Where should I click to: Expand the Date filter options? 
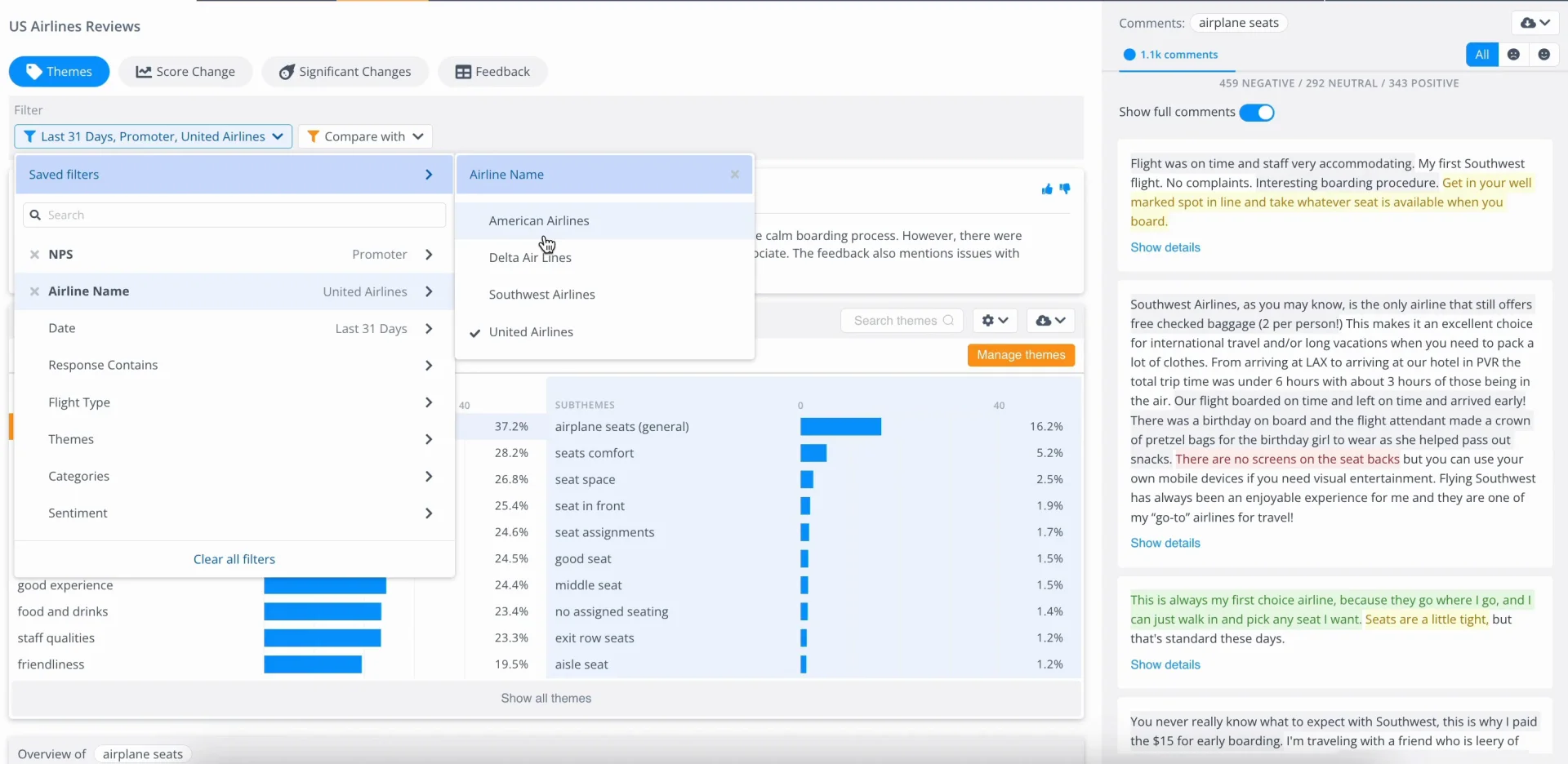[x=429, y=328]
